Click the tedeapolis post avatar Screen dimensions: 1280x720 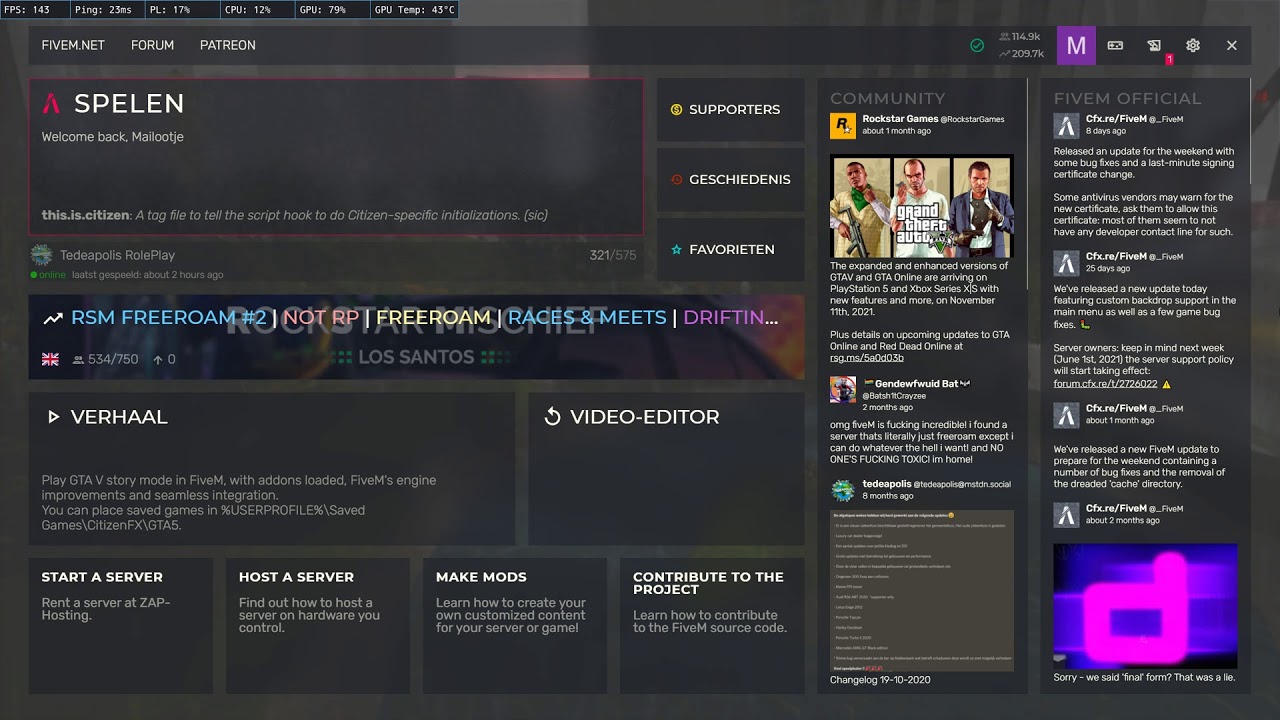click(x=843, y=490)
